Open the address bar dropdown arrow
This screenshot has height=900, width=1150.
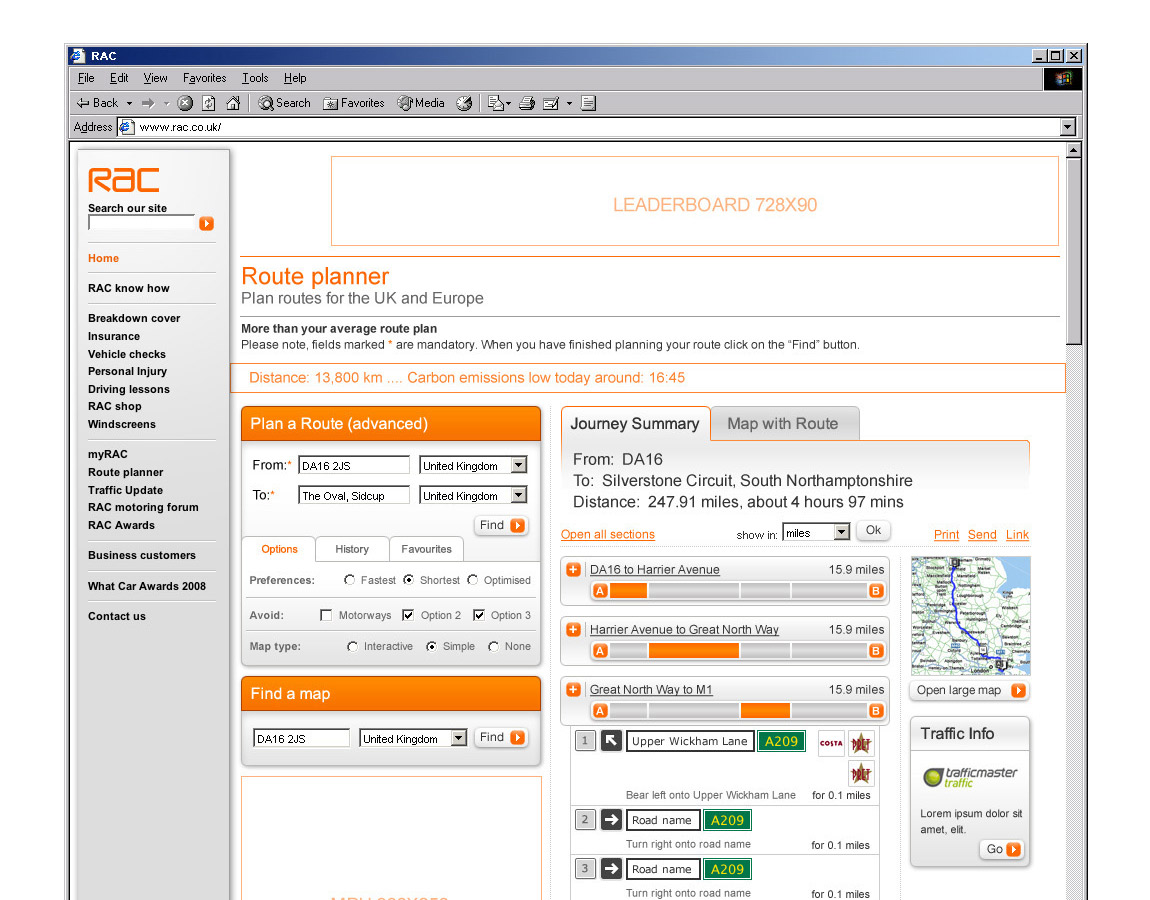click(1068, 127)
